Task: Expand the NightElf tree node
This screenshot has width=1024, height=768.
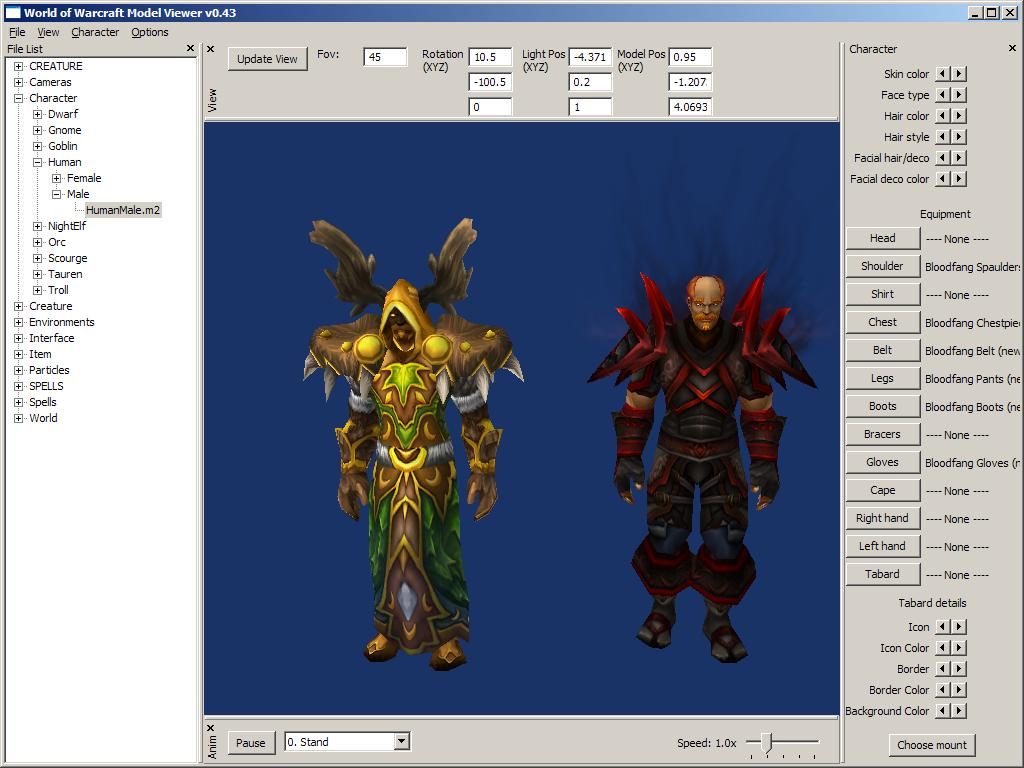Action: tap(37, 226)
